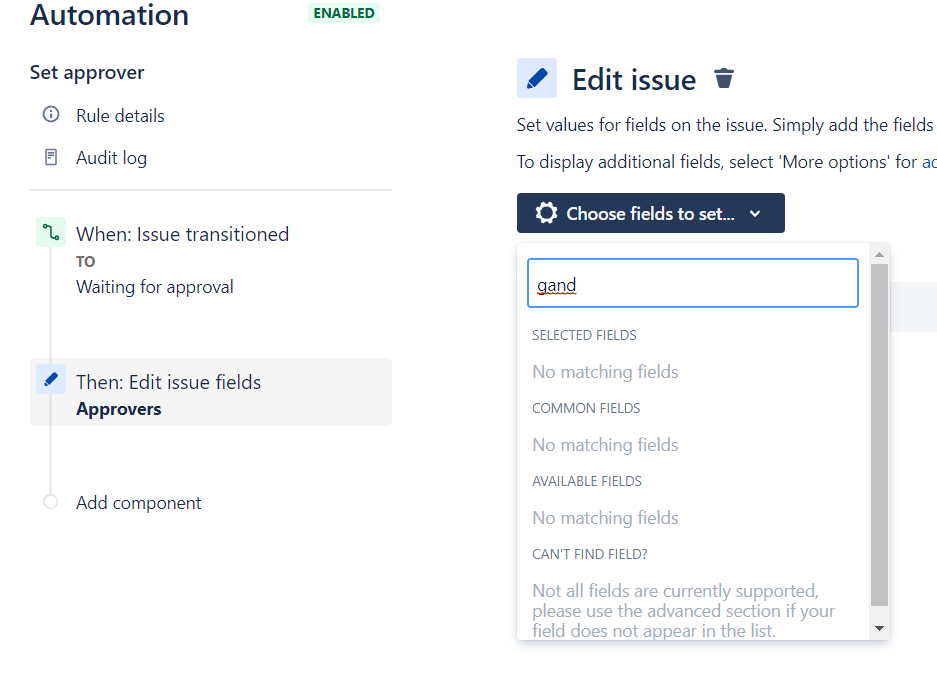
Task: Click the scrollbar down arrow in field list
Action: click(879, 628)
